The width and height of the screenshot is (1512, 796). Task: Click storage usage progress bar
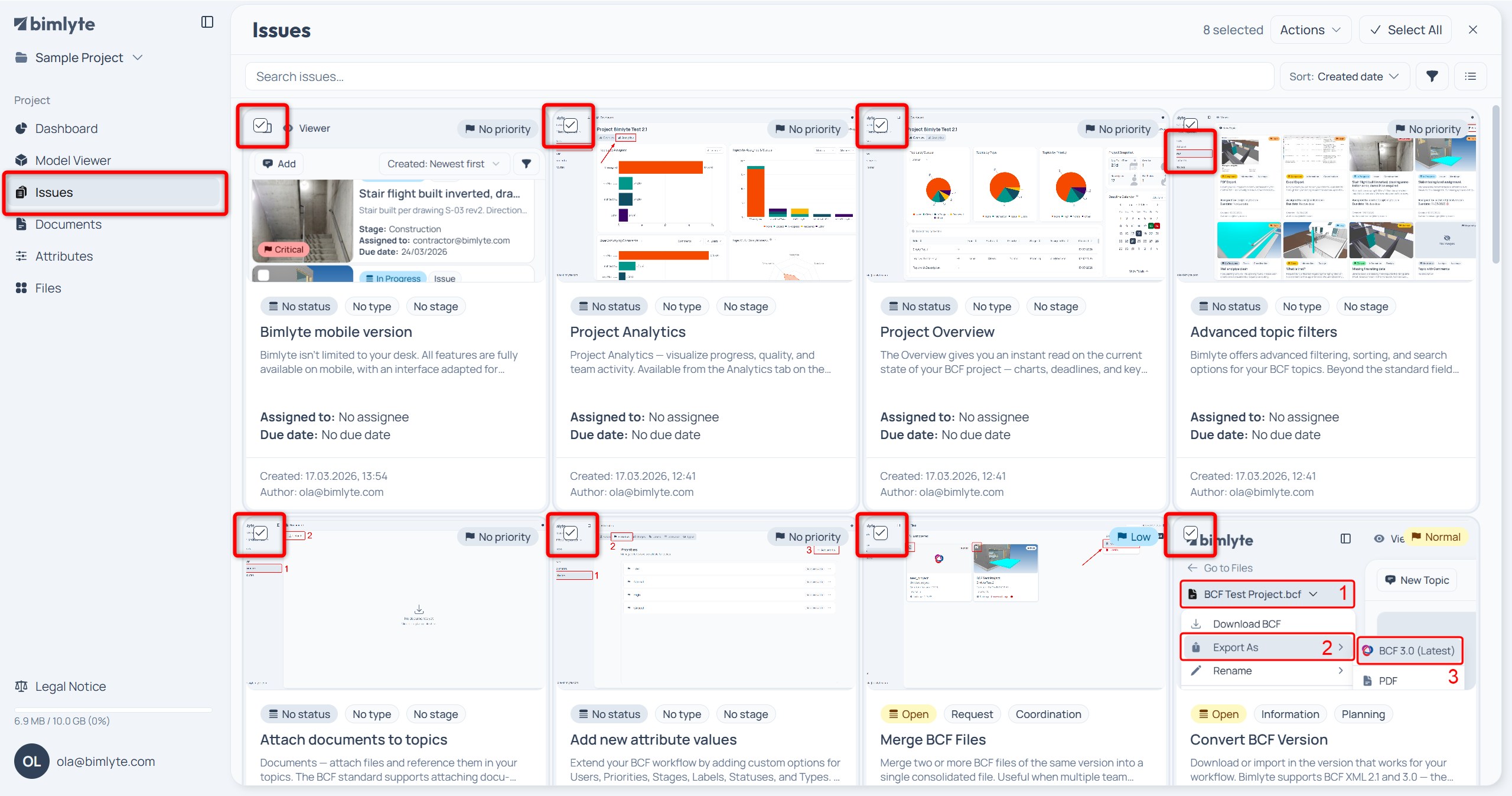pos(113,709)
